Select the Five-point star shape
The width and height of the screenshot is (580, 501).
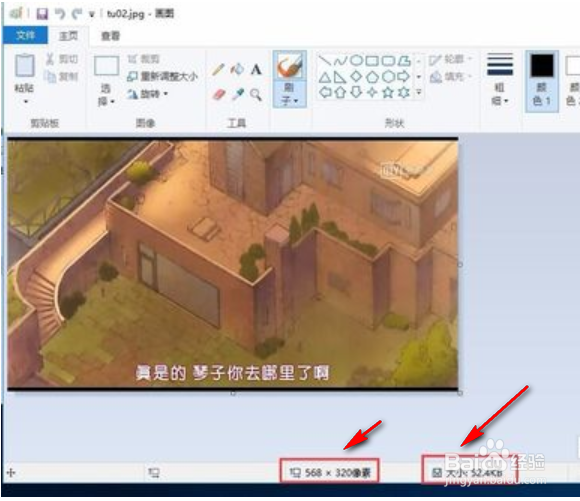click(388, 92)
